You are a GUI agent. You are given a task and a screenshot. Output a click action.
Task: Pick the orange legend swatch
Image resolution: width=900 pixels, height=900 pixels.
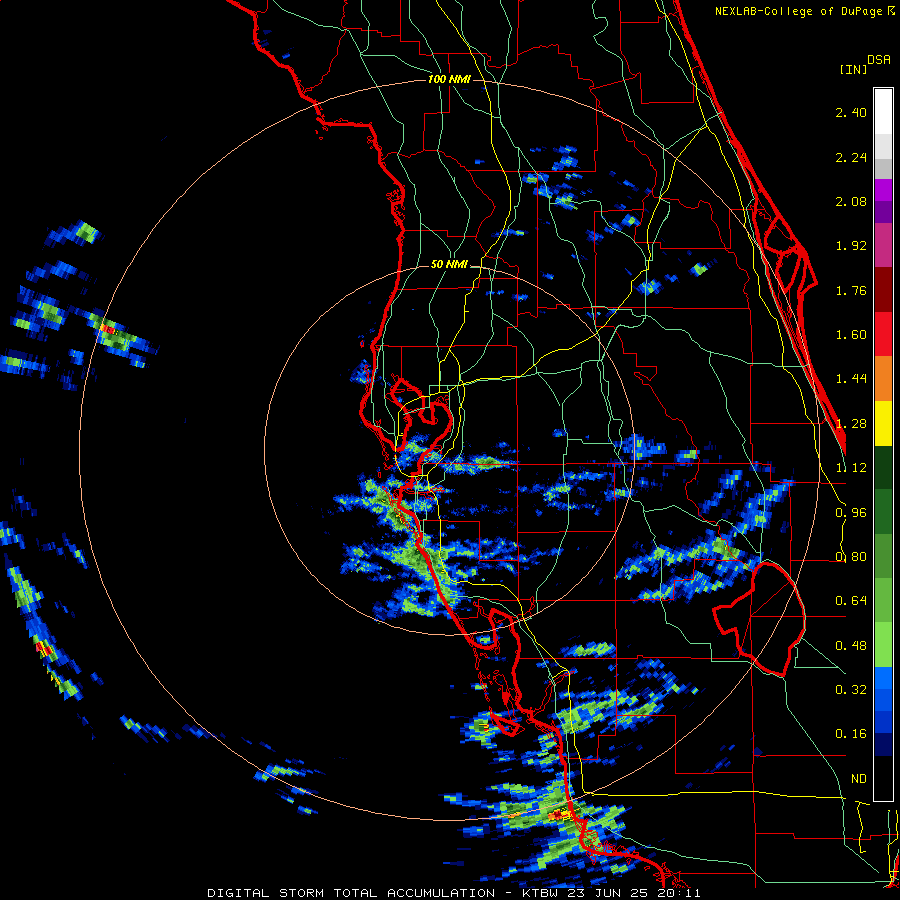[883, 379]
